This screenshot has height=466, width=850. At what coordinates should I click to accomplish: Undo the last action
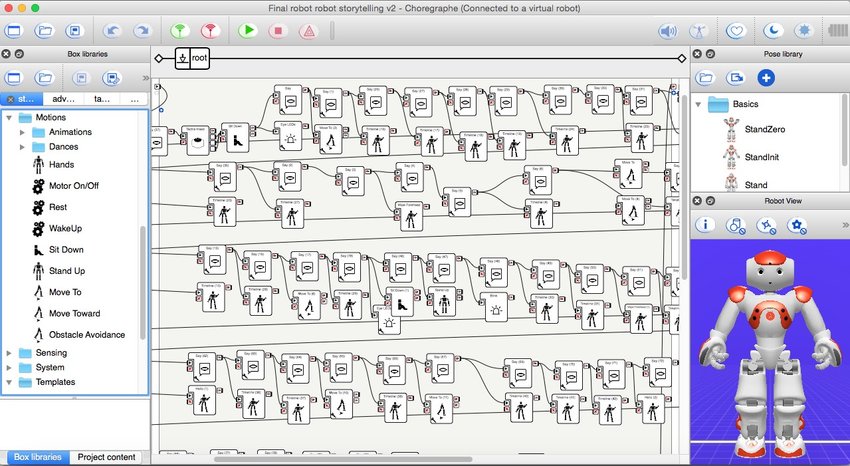[x=112, y=30]
